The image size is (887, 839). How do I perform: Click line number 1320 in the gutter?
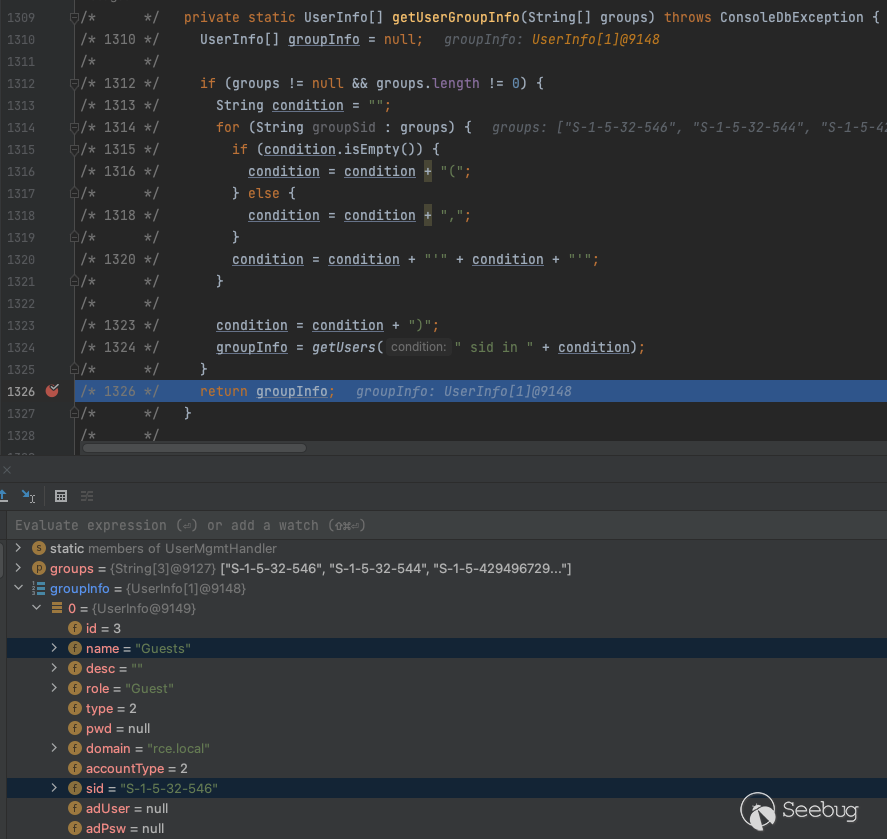point(21,260)
